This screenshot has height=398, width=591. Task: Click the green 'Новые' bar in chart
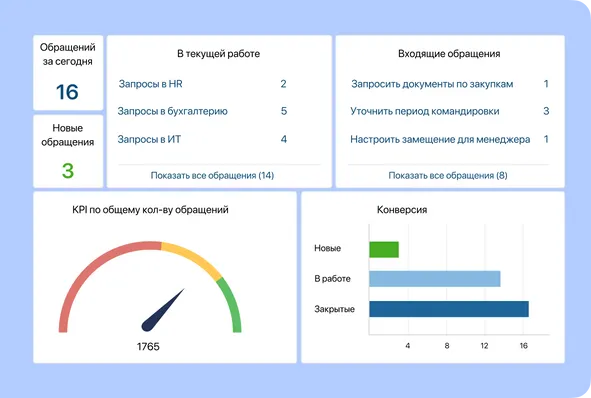click(384, 250)
